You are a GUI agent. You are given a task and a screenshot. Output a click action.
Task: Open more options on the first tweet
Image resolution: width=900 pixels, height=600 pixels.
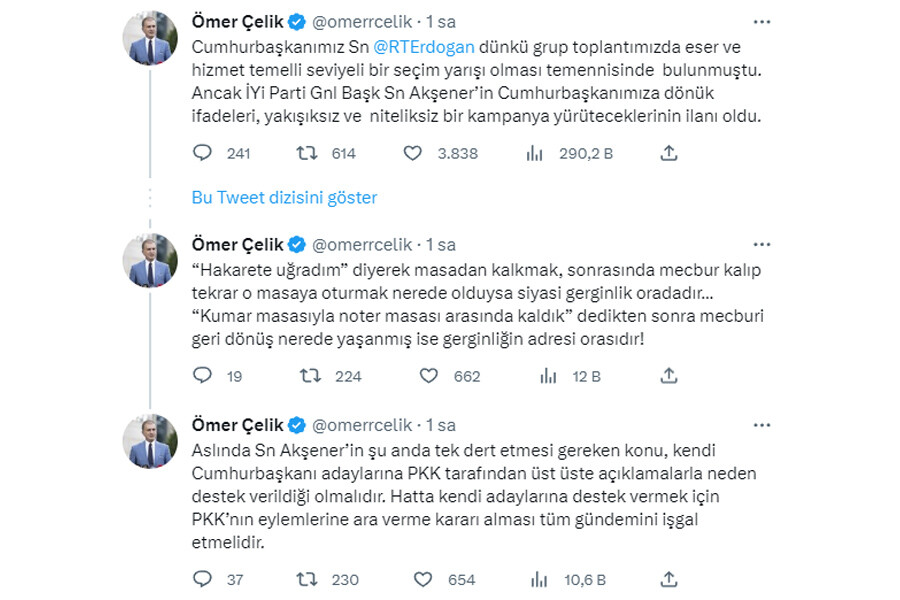[x=762, y=21]
